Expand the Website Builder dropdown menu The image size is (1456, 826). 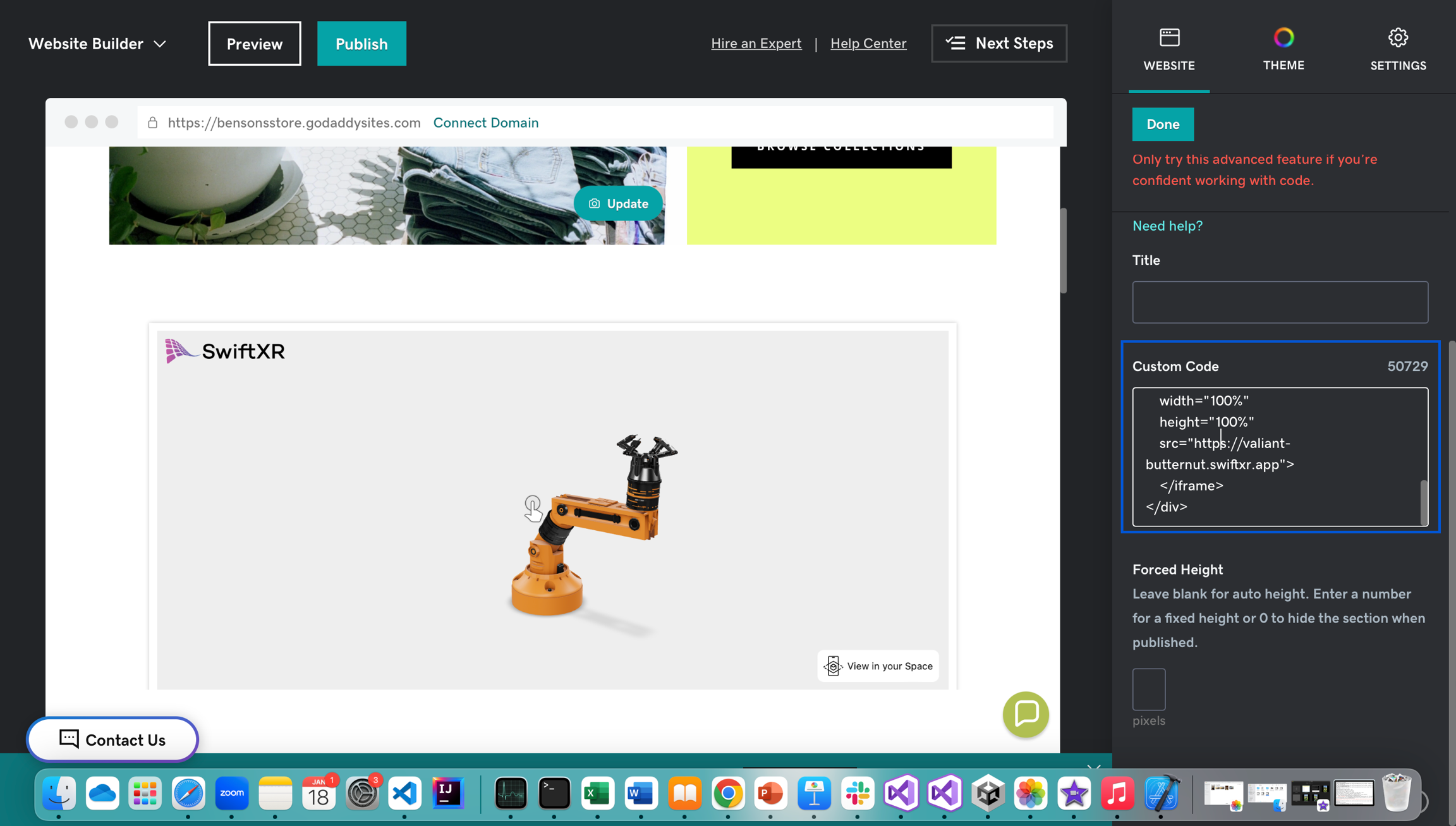pos(97,44)
